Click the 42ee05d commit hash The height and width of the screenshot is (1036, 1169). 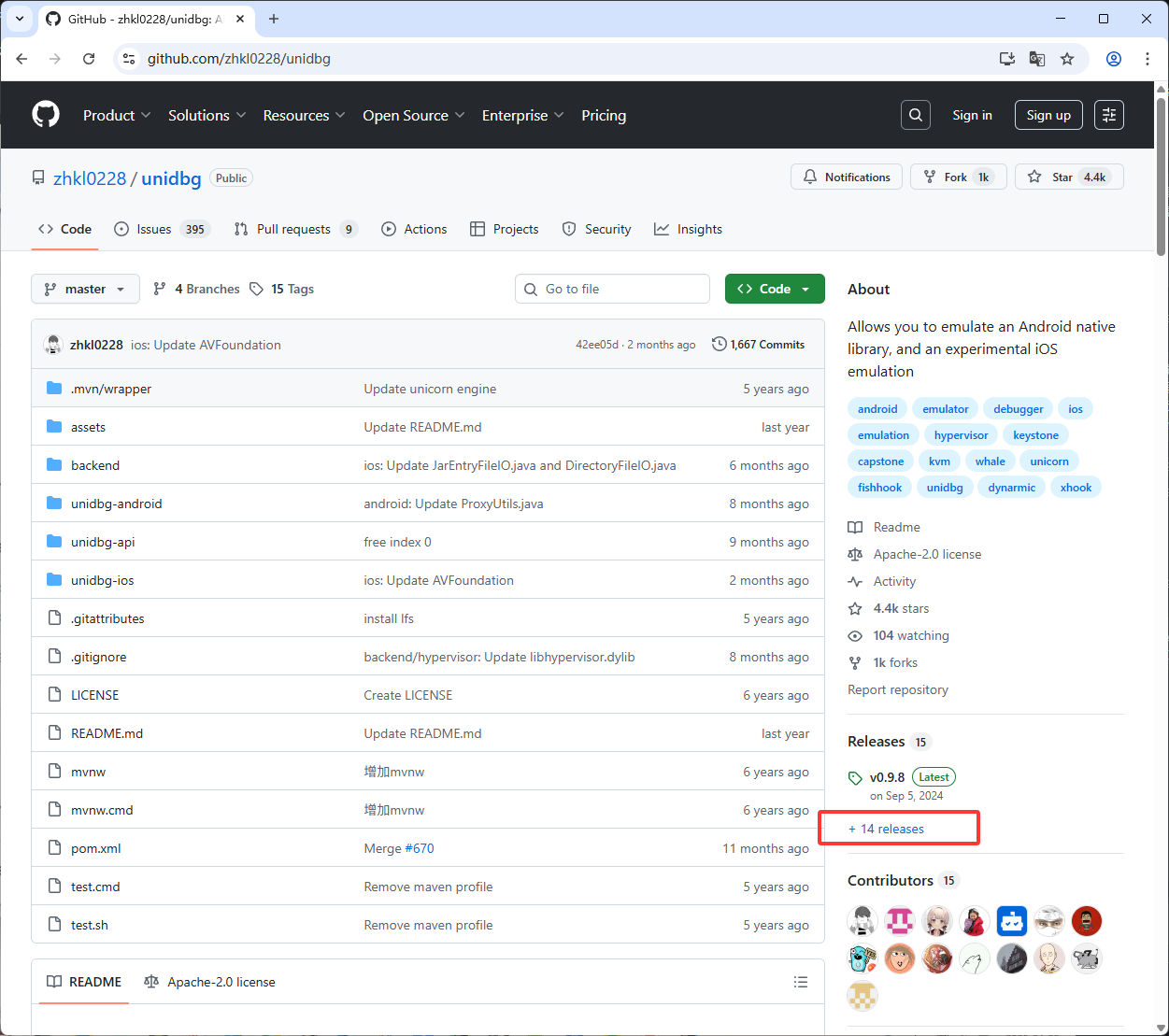[597, 345]
